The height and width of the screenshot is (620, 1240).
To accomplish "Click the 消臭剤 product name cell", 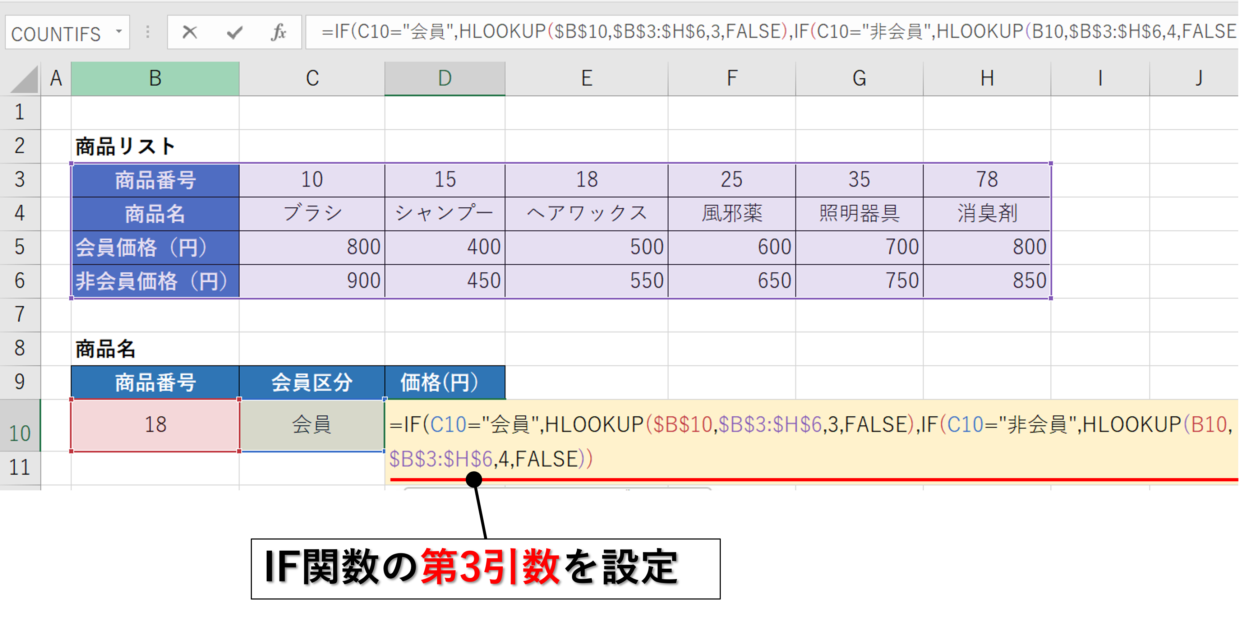I will point(987,214).
